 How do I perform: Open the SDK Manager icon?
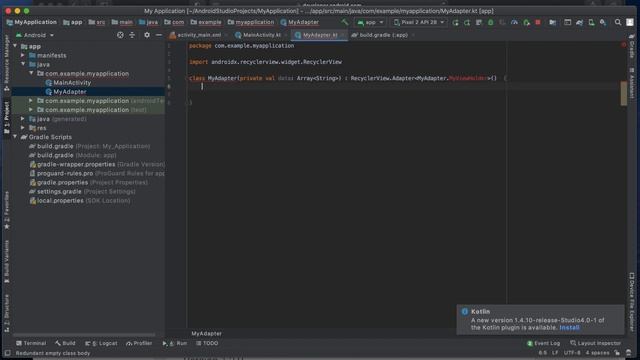603,22
